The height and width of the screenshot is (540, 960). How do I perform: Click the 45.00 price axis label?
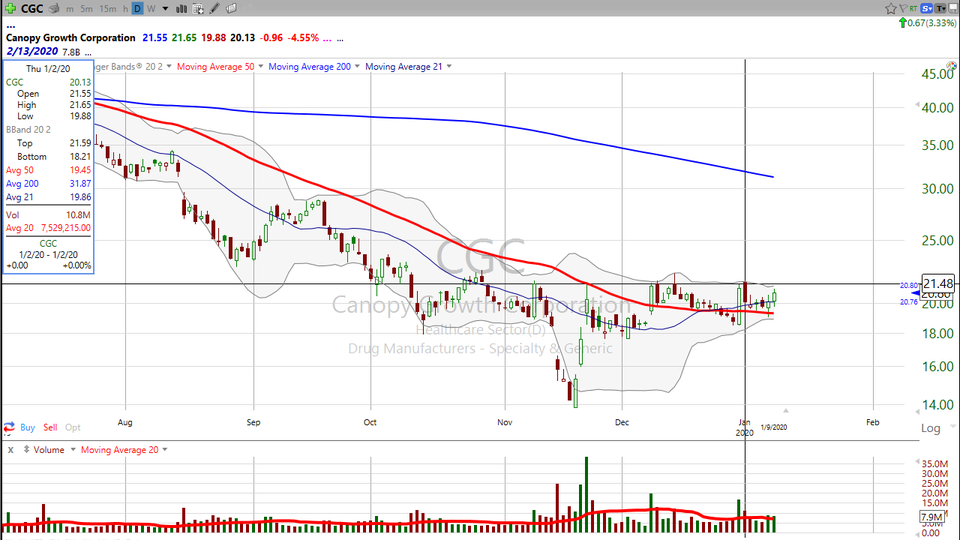point(937,74)
